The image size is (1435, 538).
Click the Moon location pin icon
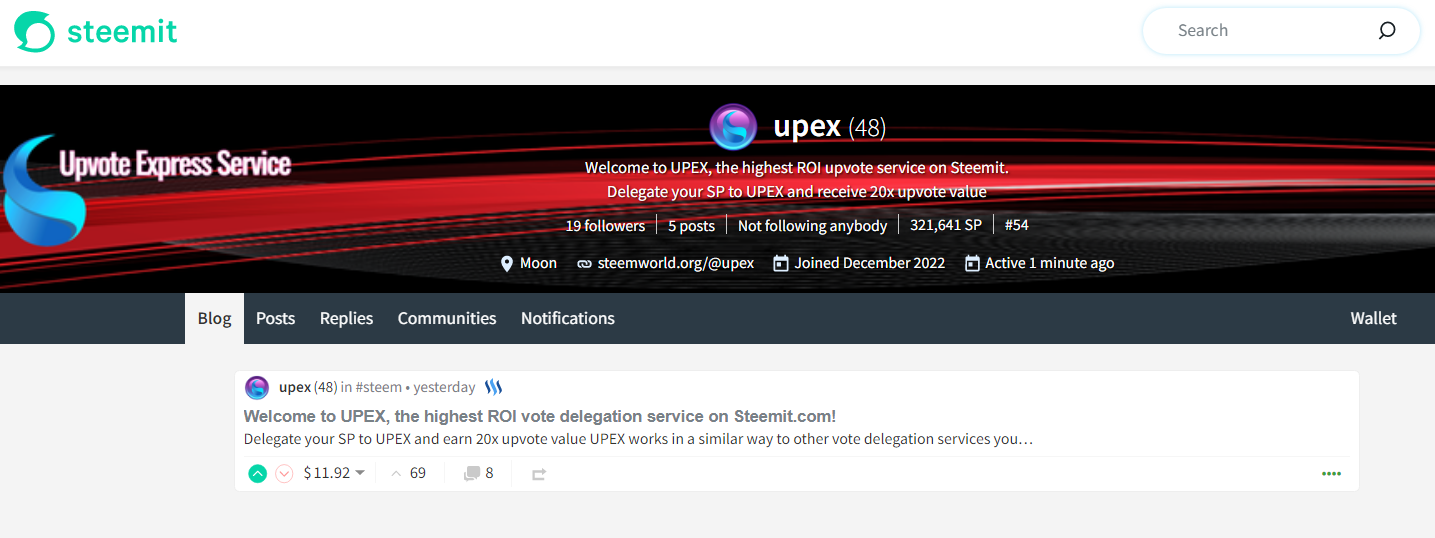pos(507,263)
